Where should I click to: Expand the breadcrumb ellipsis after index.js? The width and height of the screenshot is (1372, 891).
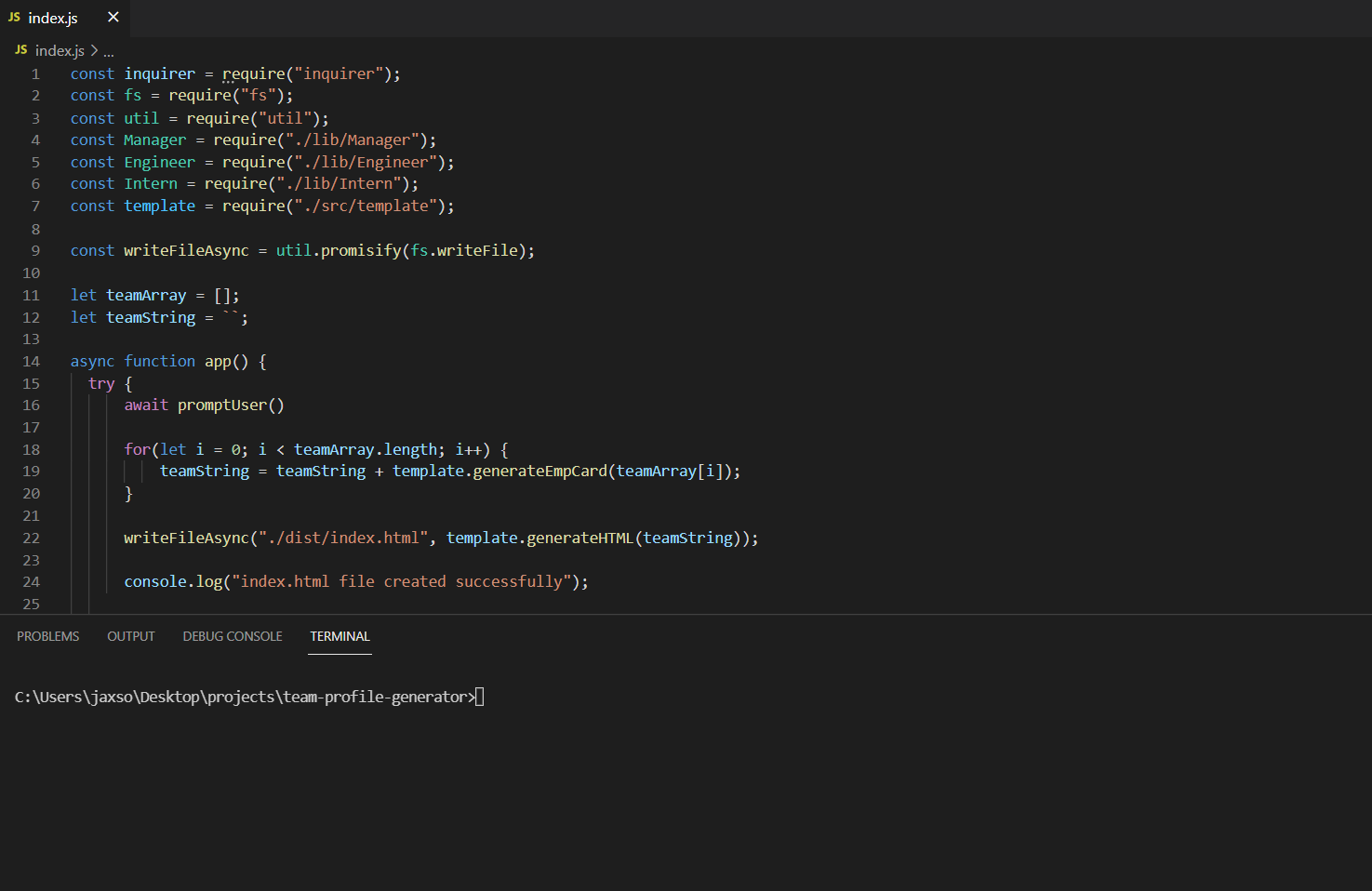(x=109, y=50)
